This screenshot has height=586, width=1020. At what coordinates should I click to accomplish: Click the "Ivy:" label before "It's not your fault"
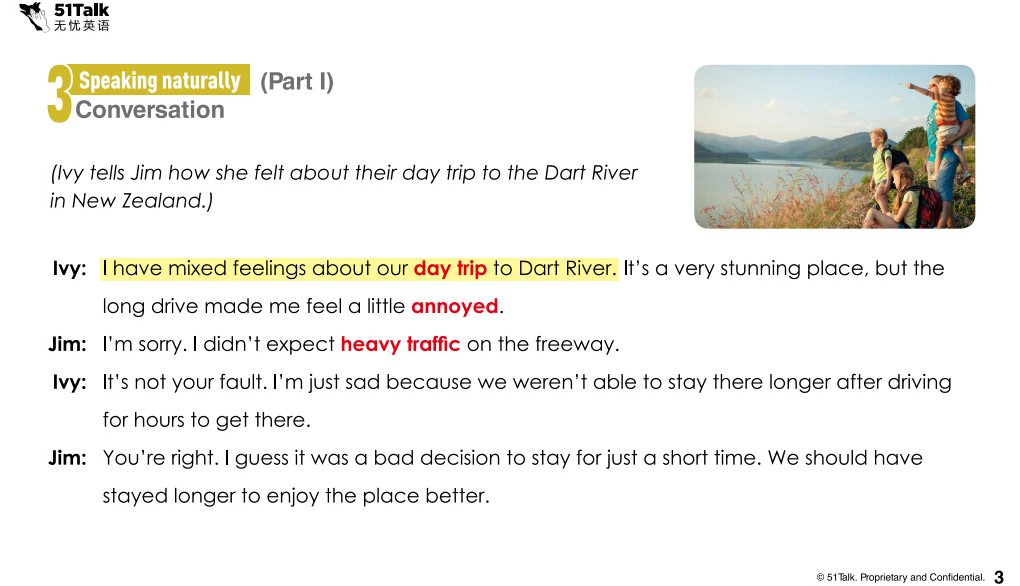click(x=69, y=383)
